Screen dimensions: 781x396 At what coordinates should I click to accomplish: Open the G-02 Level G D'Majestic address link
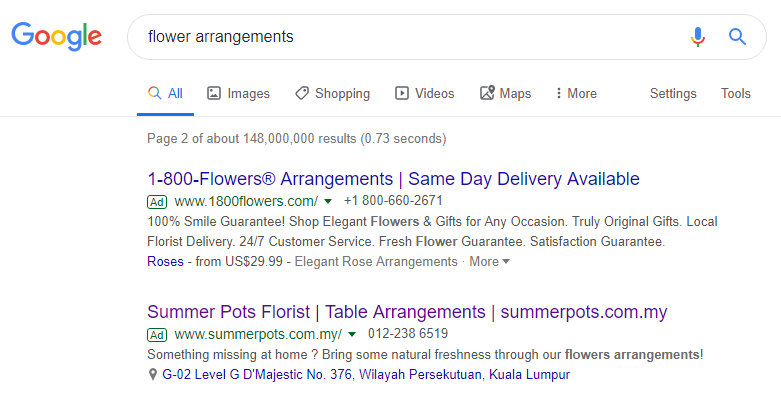tap(366, 375)
